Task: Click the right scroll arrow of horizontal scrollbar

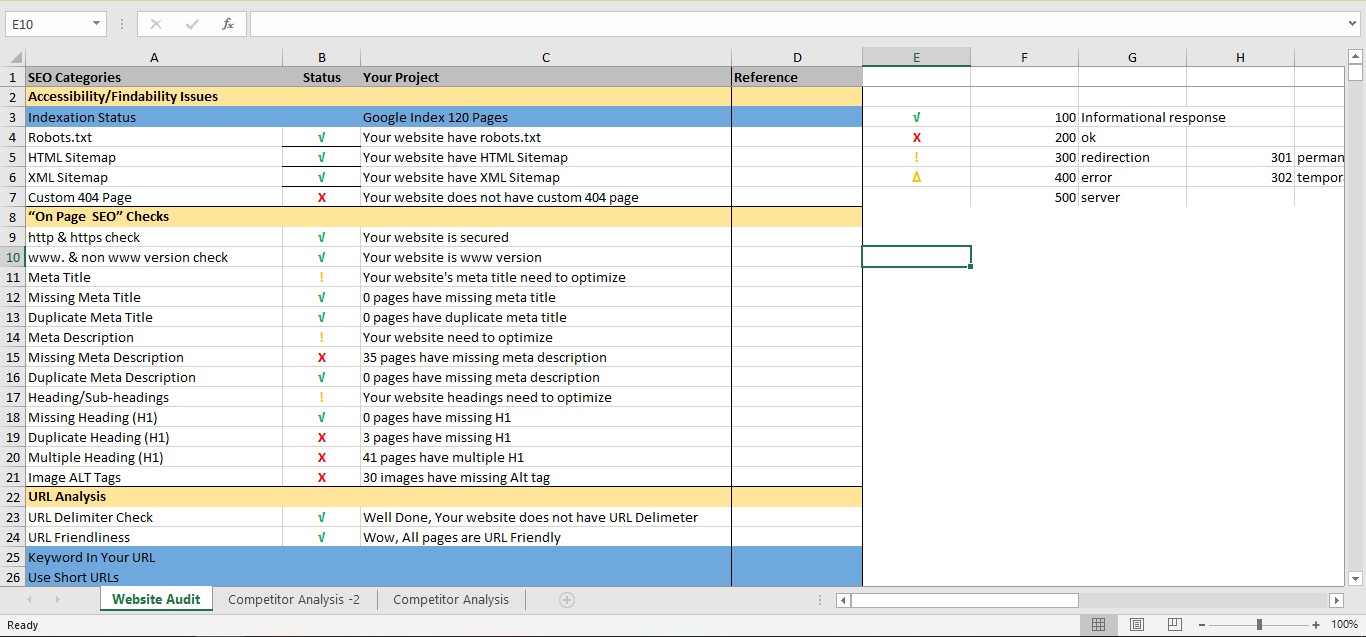Action: pyautogui.click(x=1338, y=599)
